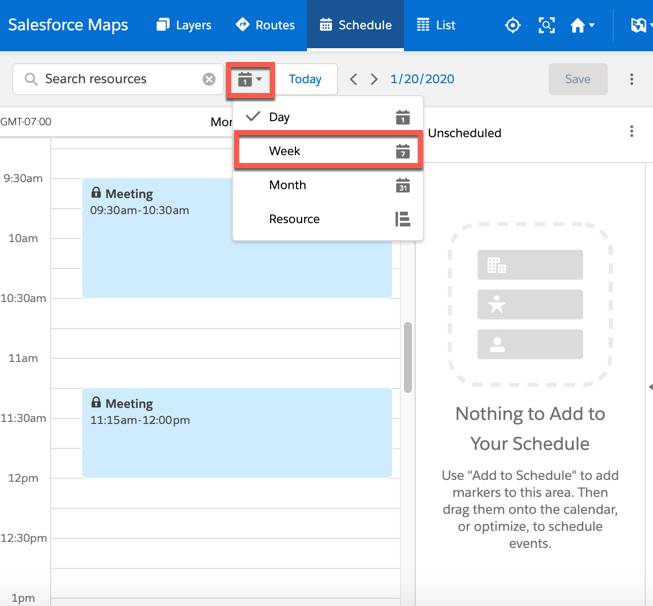This screenshot has width=653, height=606.
Task: Open the home location dropdown
Action: point(582,25)
